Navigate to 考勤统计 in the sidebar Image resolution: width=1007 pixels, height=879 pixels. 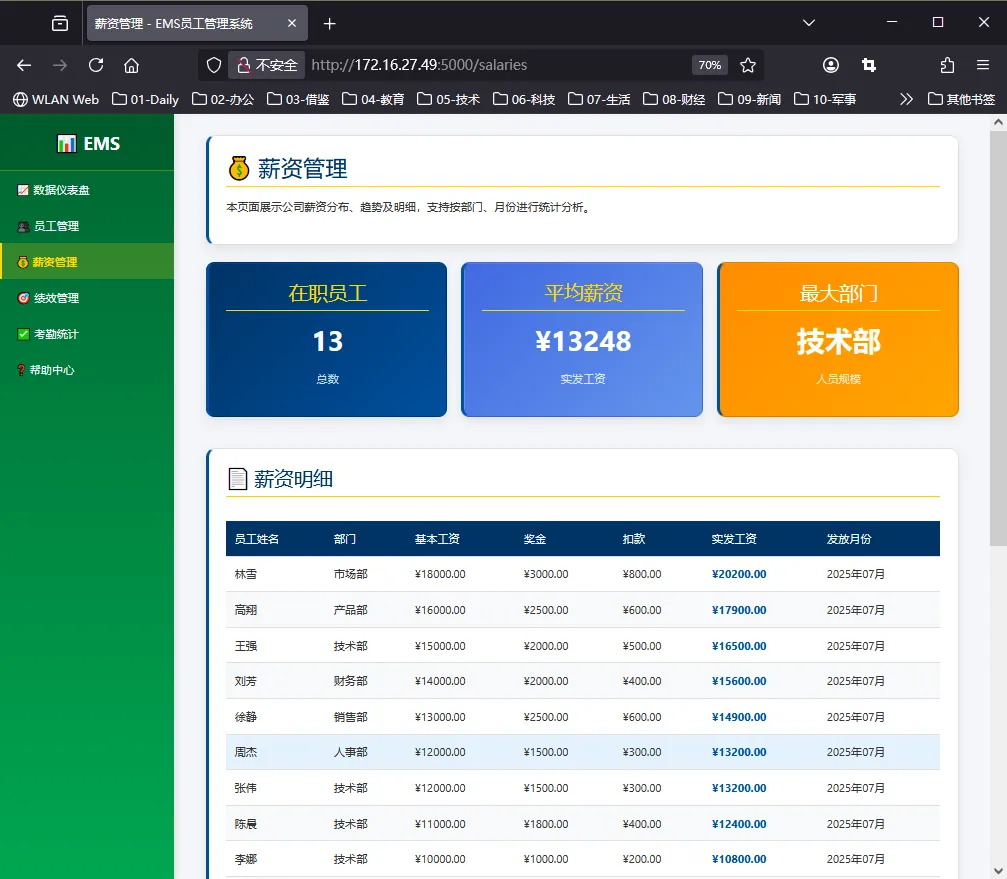(x=87, y=334)
